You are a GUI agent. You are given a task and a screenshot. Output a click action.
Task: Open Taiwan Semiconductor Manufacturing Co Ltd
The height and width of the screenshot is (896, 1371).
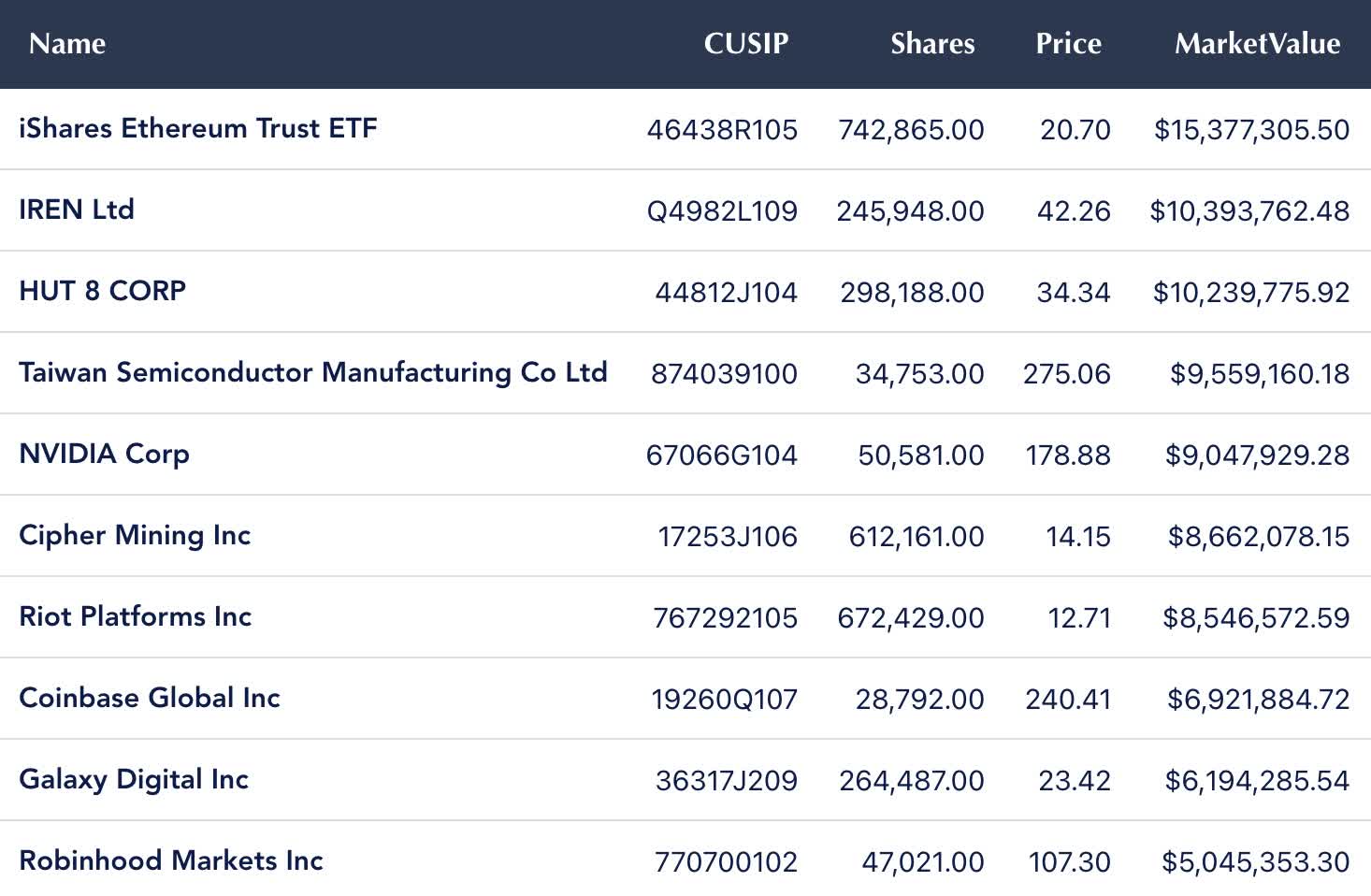coord(313,372)
